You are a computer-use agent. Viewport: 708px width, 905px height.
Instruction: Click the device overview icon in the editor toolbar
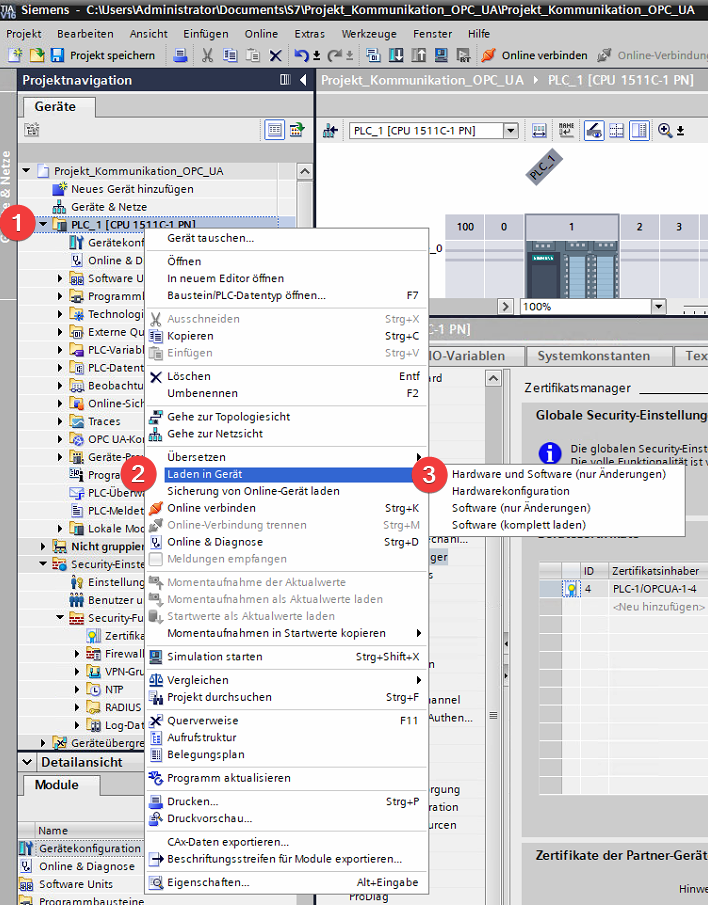pyautogui.click(x=539, y=130)
